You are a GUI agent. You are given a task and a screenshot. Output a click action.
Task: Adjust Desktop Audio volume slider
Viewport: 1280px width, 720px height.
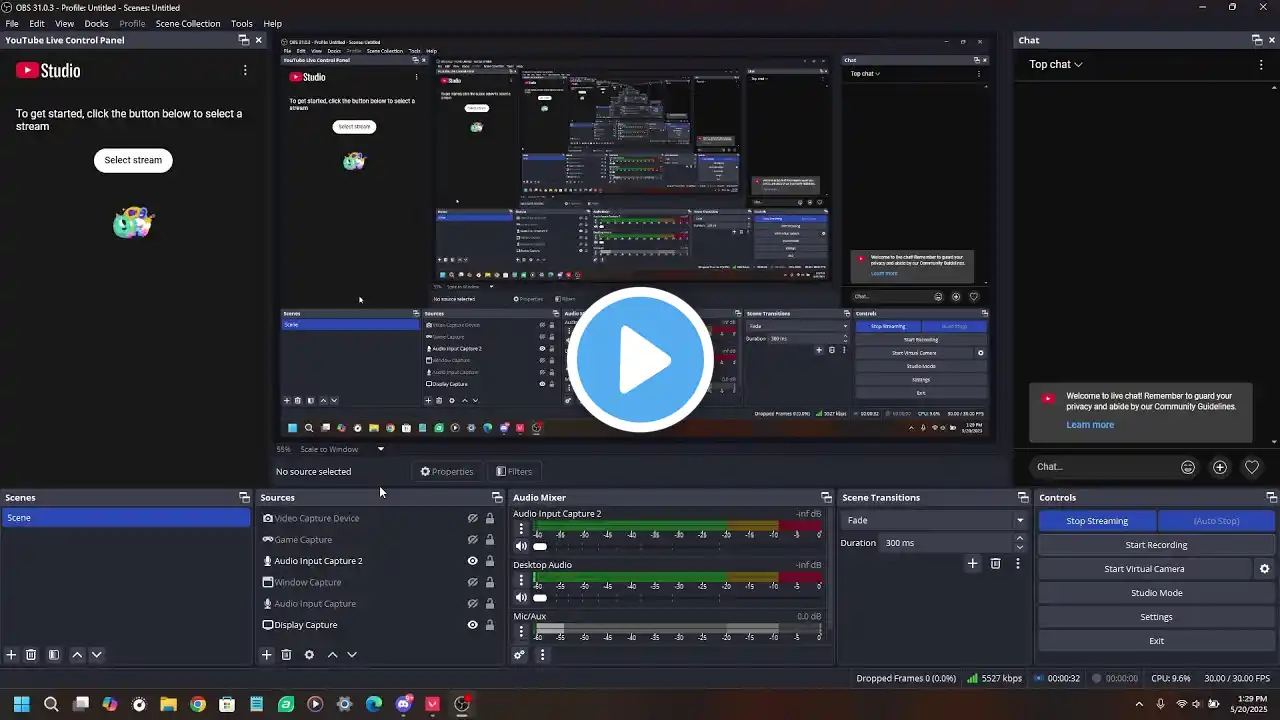[540, 597]
